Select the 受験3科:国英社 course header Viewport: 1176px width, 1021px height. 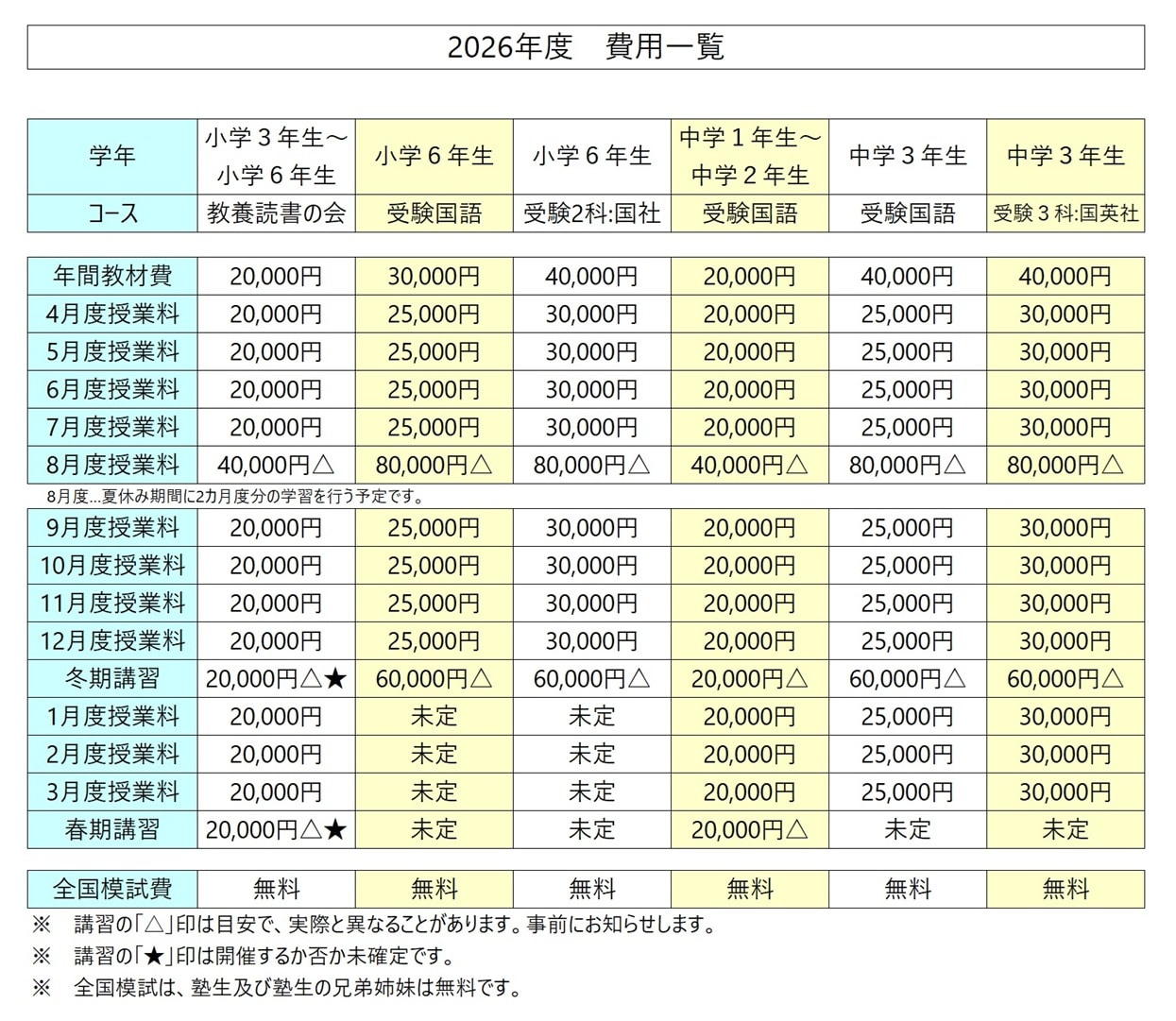tap(1065, 213)
